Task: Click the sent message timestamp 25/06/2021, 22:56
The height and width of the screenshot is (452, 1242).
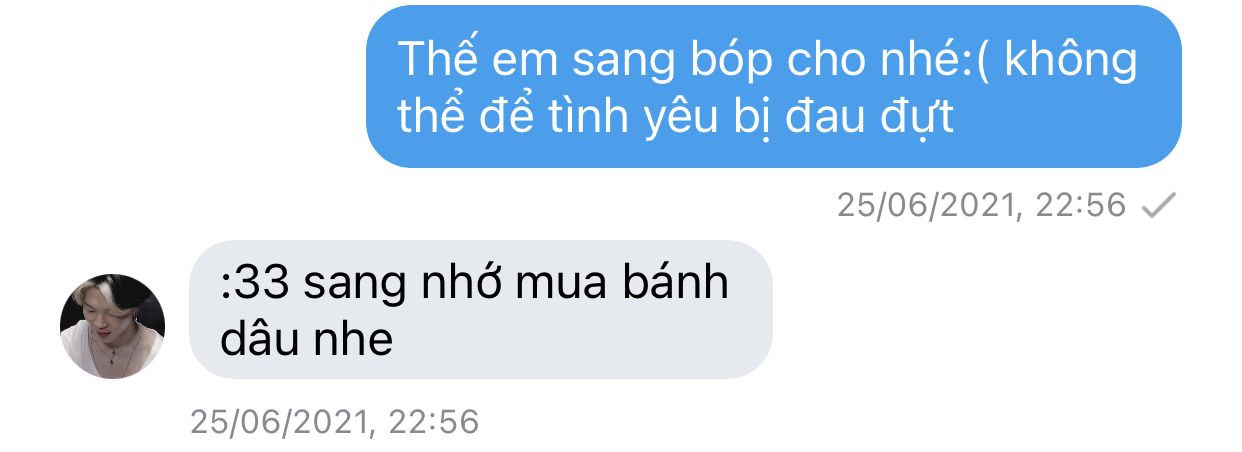Action: coord(982,205)
